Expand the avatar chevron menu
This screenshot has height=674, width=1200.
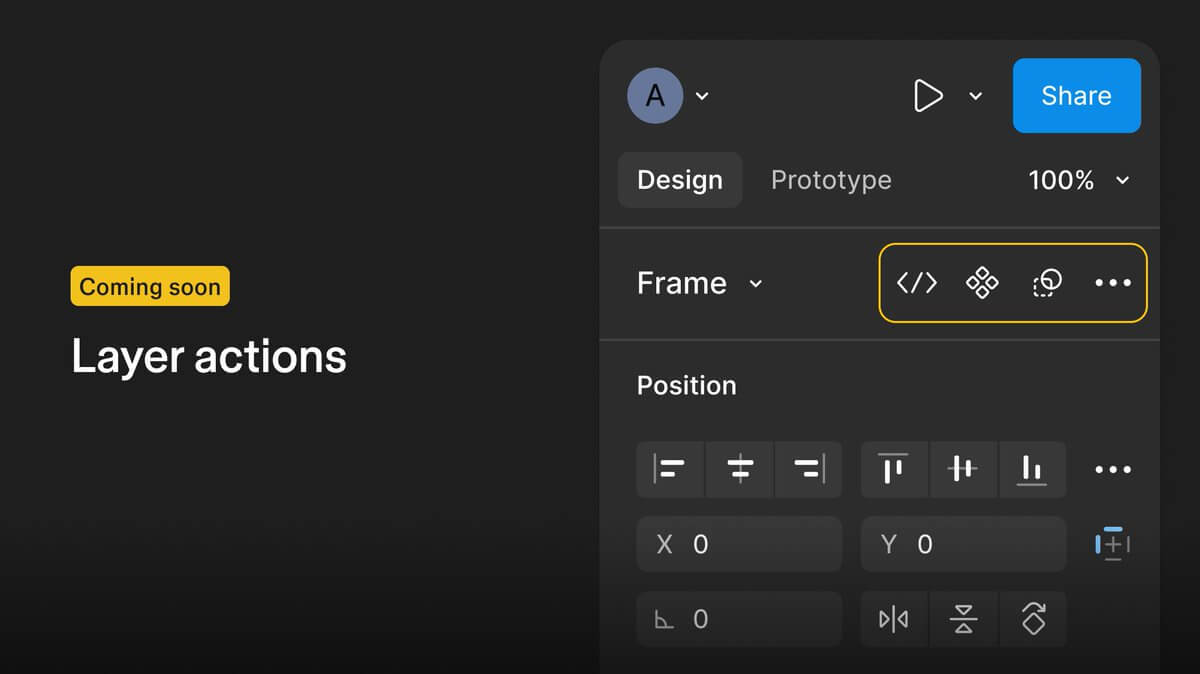click(702, 96)
